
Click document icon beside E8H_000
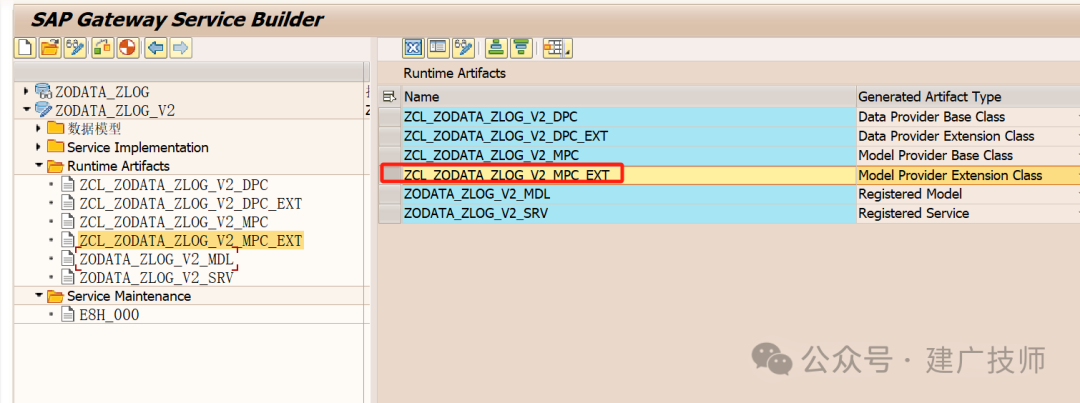[68, 315]
